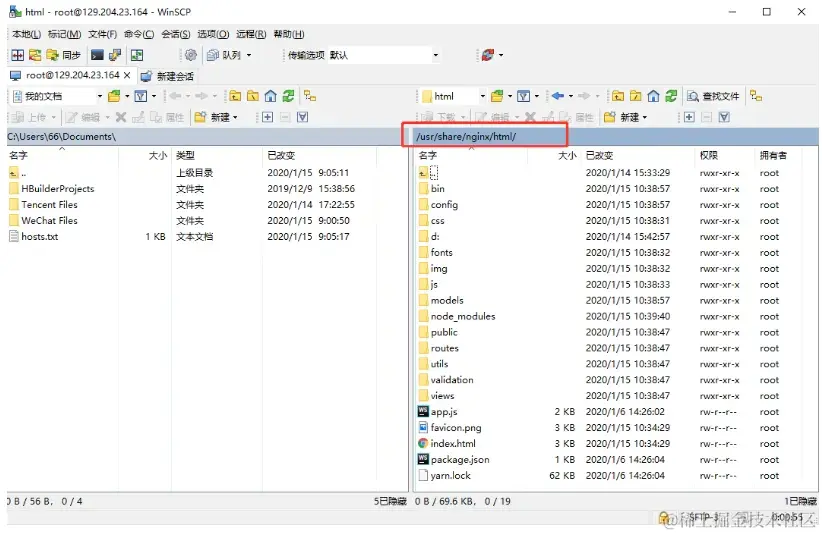
Task: Click the red-blue reconnect session icon
Action: [488, 55]
